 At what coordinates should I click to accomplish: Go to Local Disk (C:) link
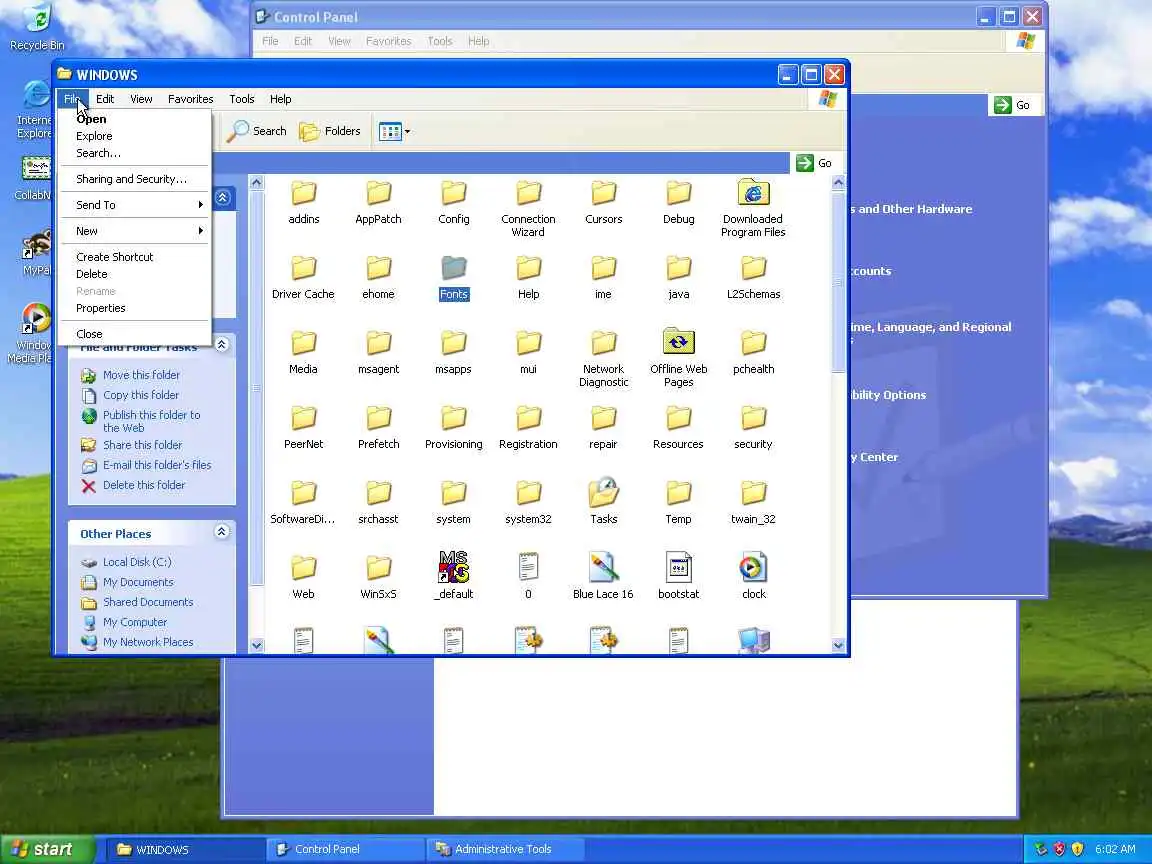(137, 562)
